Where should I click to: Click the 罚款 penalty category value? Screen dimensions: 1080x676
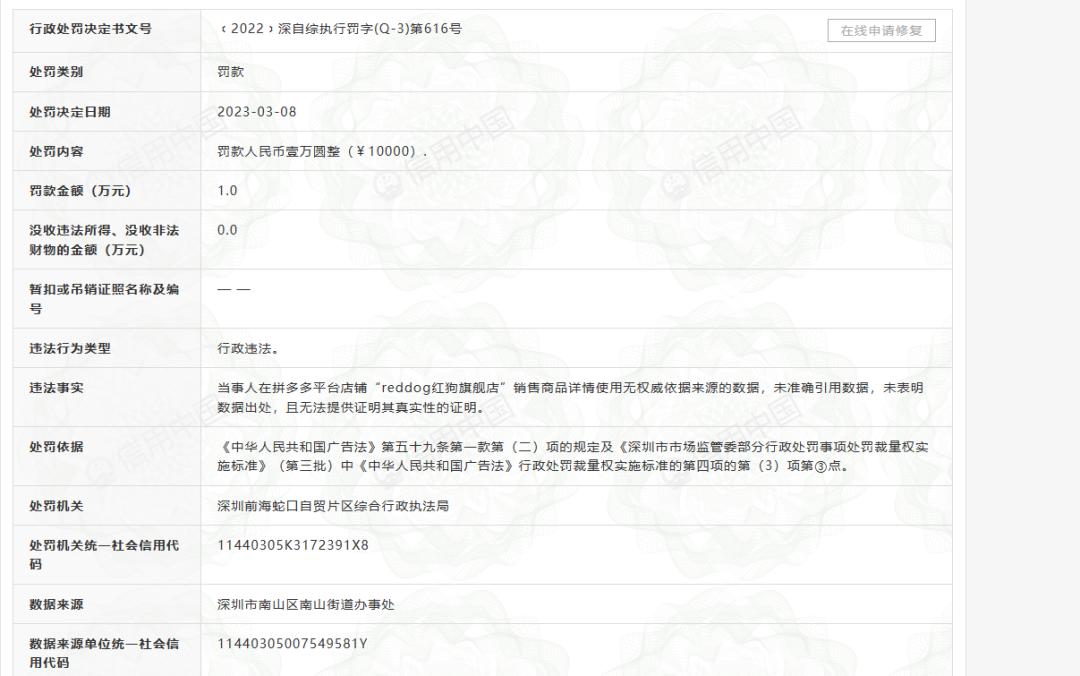(227, 72)
